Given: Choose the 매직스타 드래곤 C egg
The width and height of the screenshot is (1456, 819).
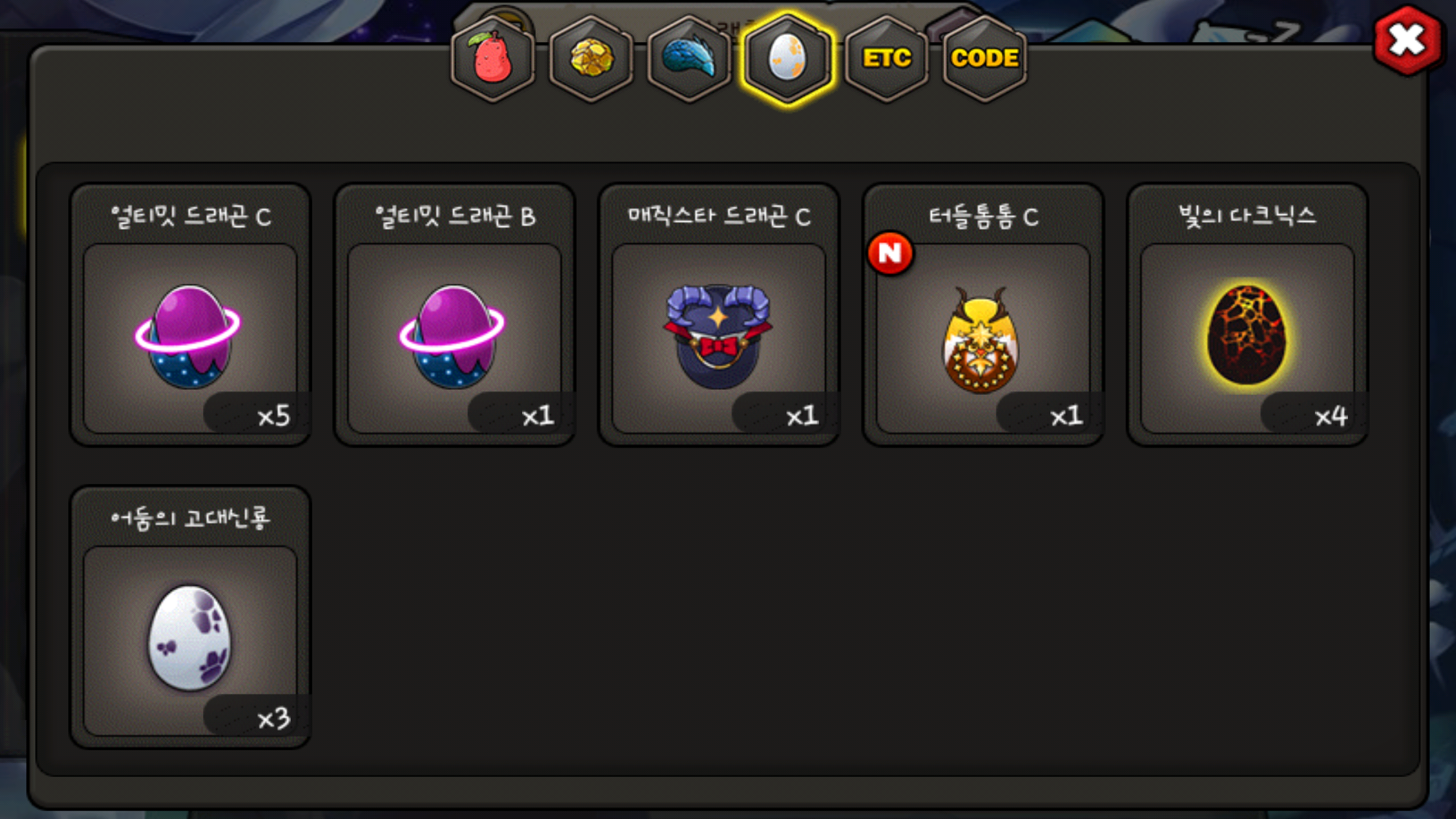Looking at the screenshot, I should pyautogui.click(x=718, y=338).
